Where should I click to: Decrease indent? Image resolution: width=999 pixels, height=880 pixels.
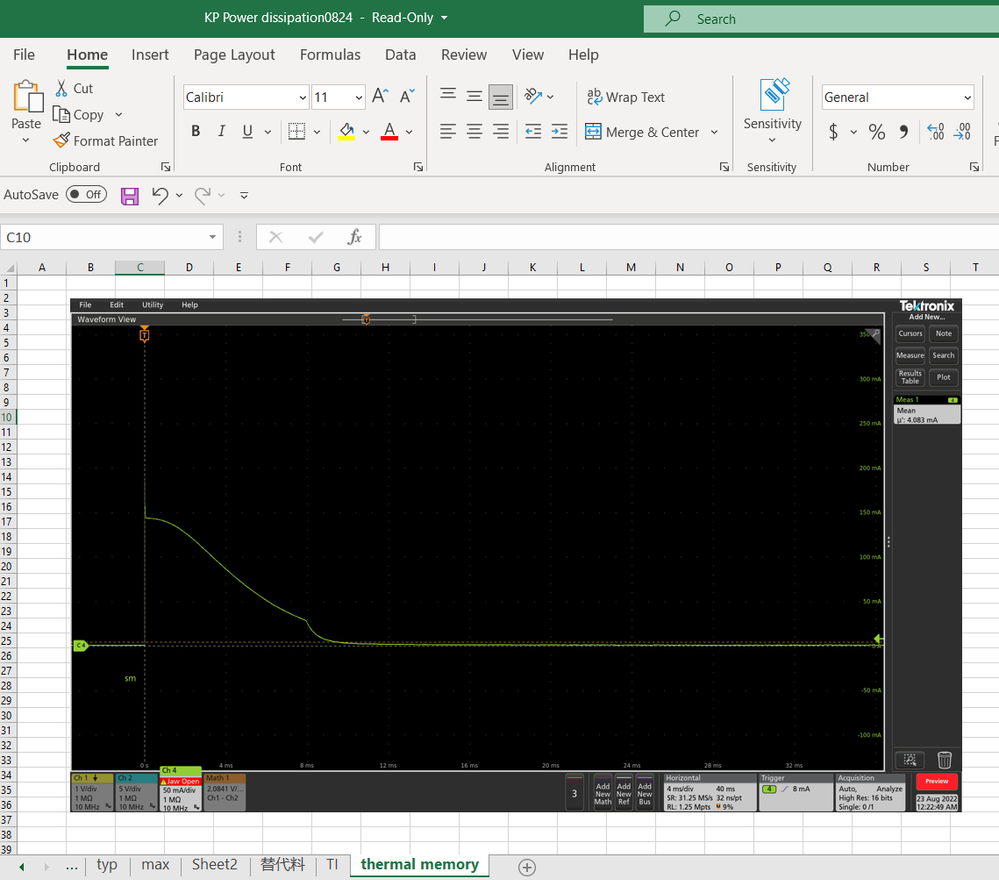[x=533, y=131]
